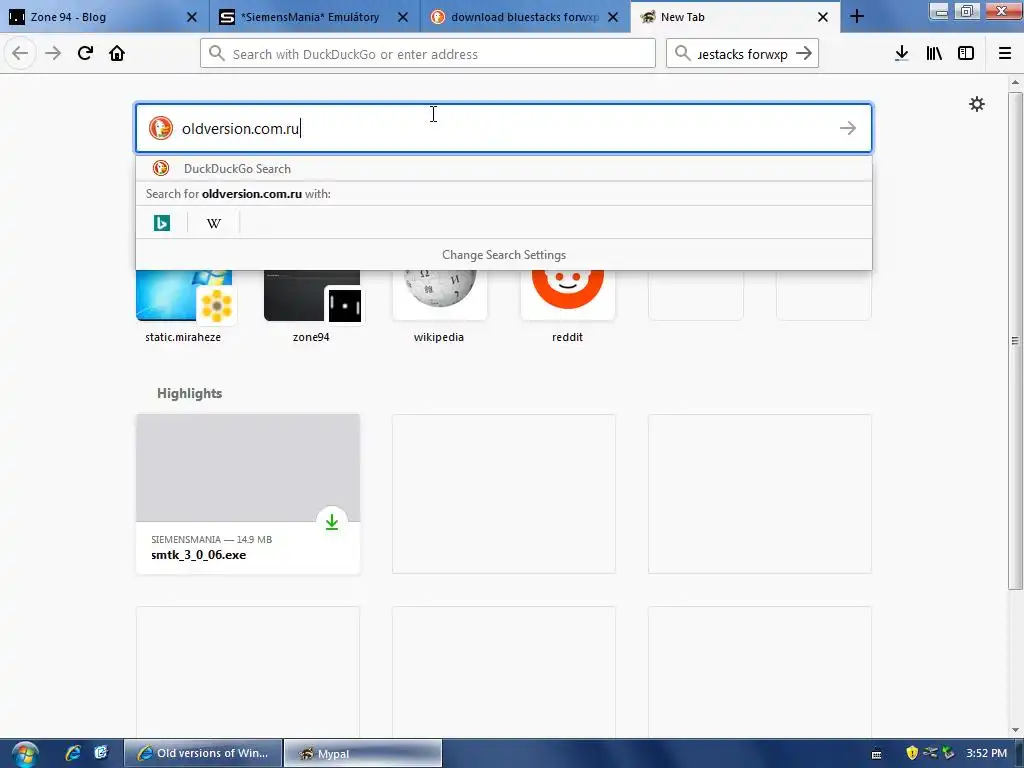Open the hamburger application menu
1024x768 pixels.
pyautogui.click(x=1005, y=53)
